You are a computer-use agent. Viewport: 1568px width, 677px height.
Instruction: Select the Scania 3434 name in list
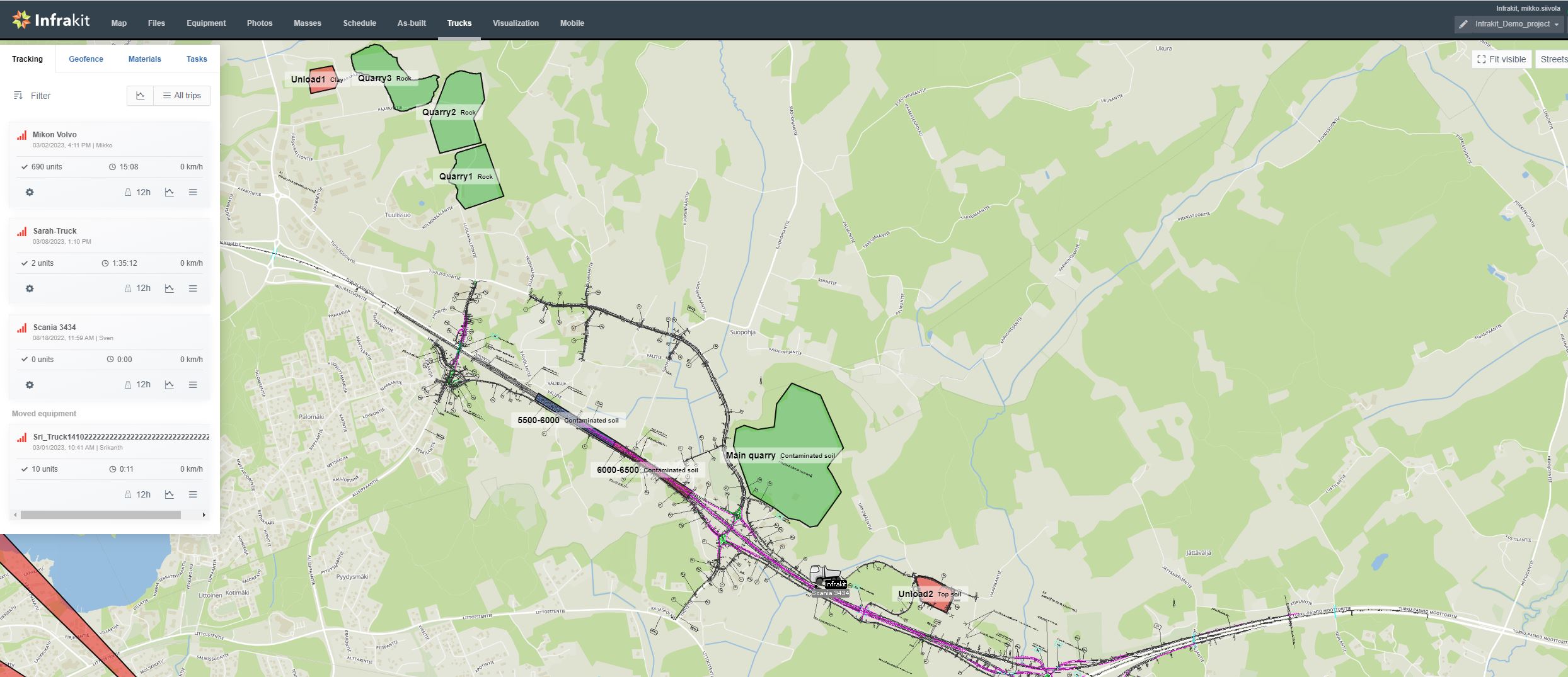54,327
